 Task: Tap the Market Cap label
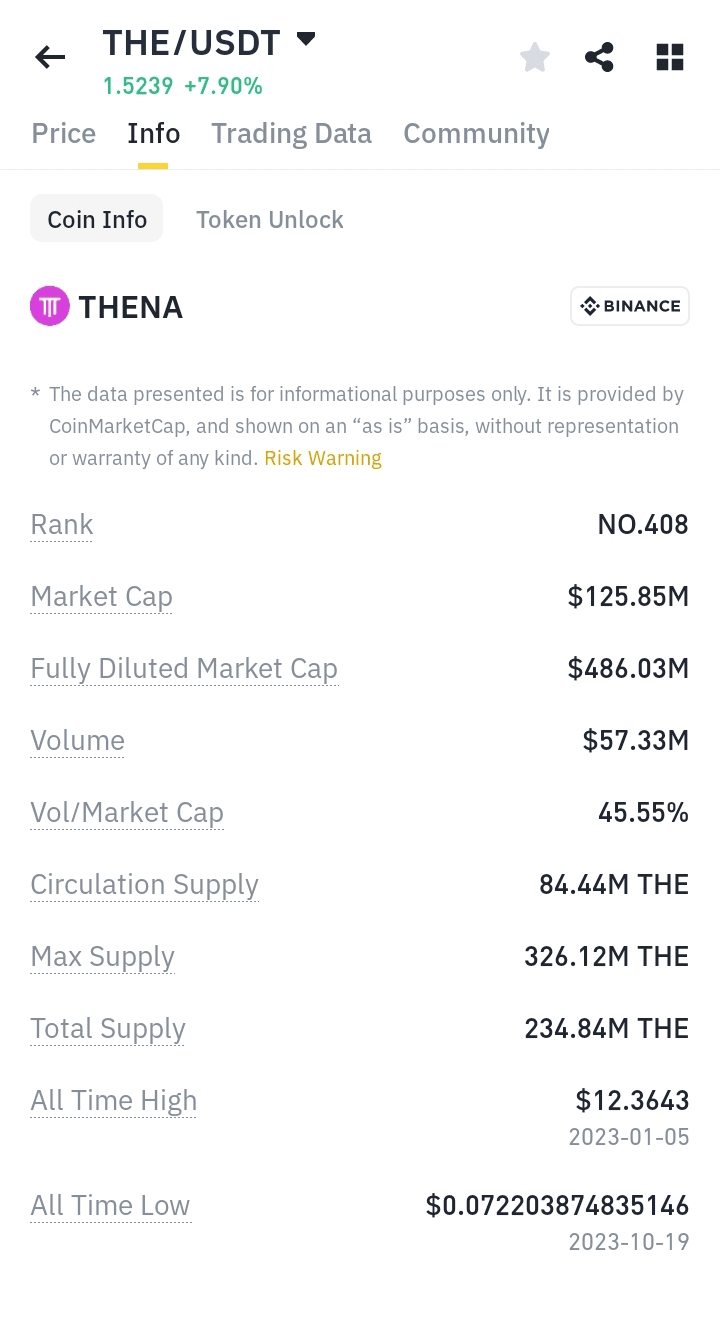click(102, 597)
